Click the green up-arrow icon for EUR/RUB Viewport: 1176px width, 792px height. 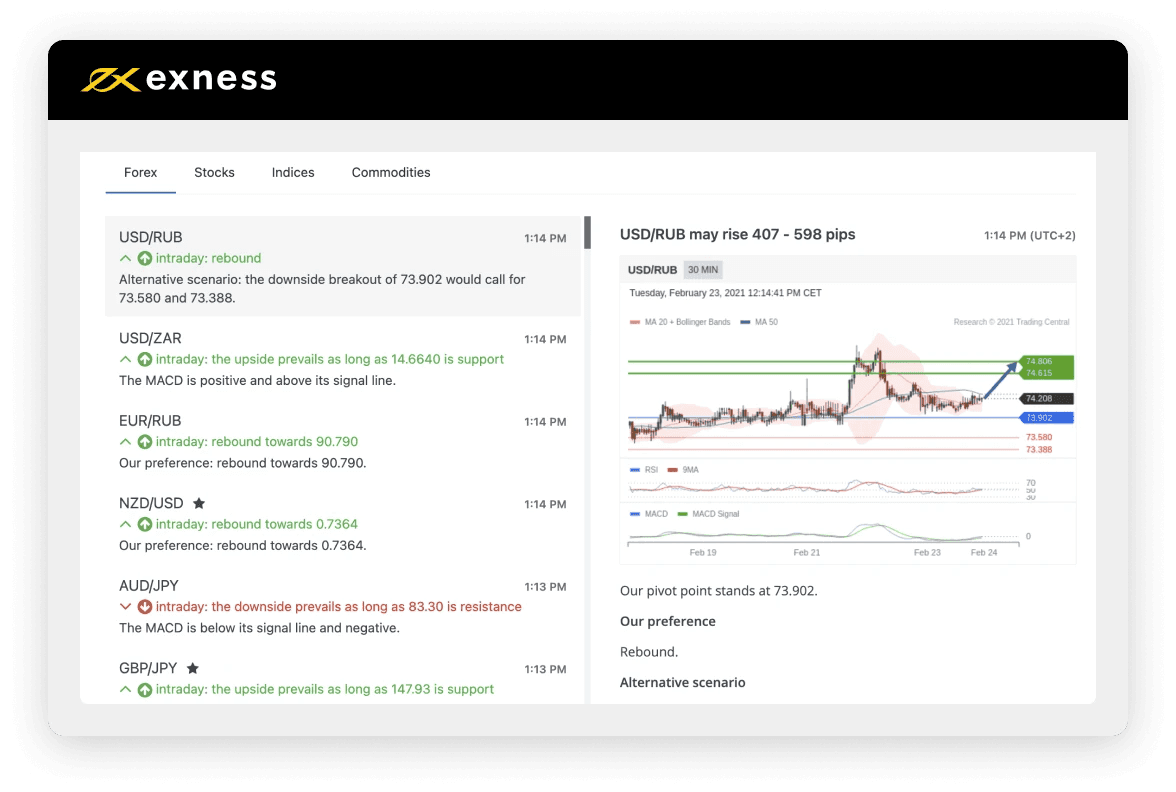click(x=145, y=442)
